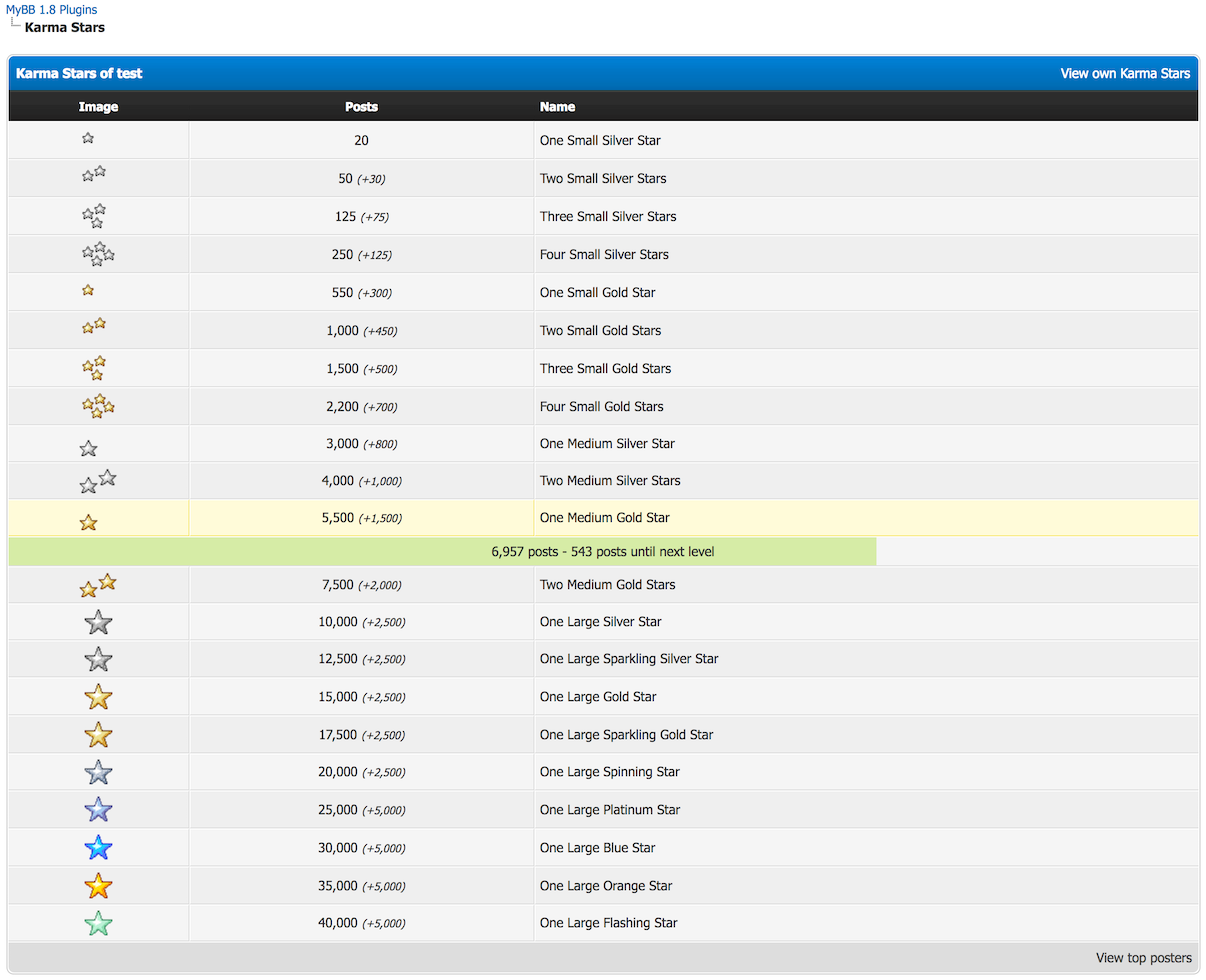Click the Three Small Silver Stars icon
This screenshot has height=980, width=1206.
pos(94,216)
